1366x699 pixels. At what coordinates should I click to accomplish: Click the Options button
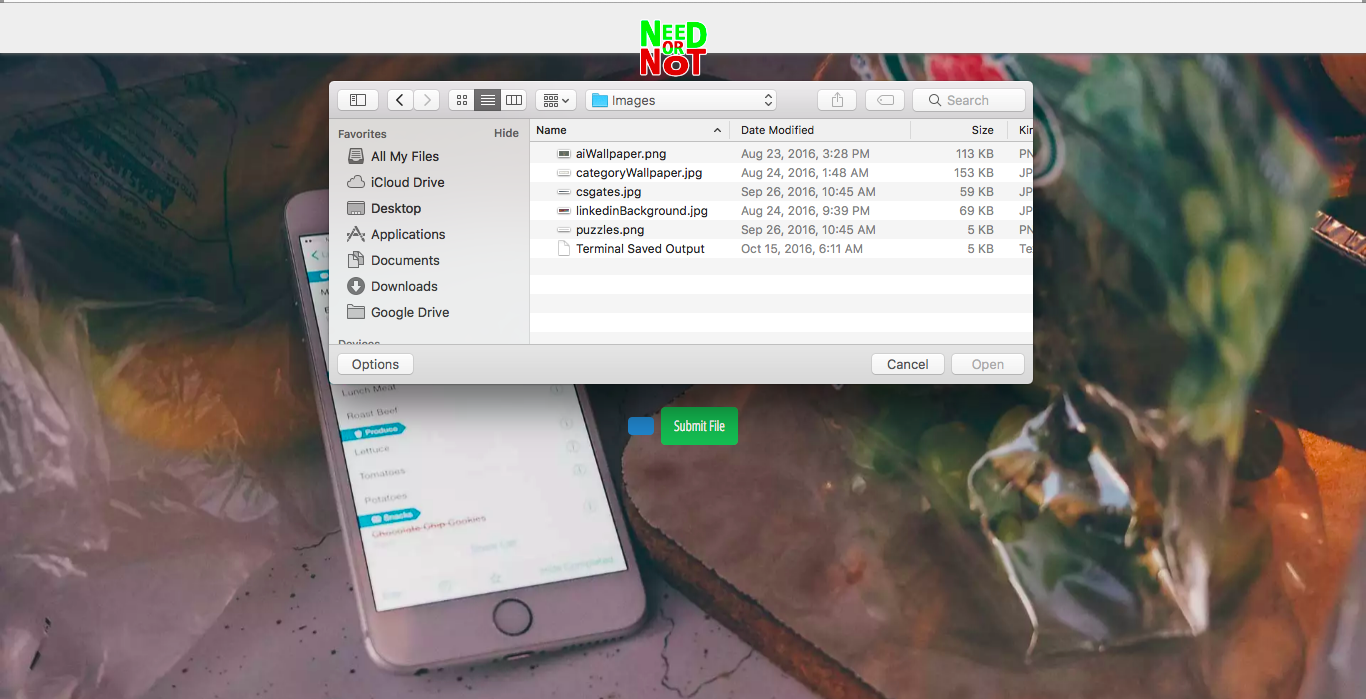pyautogui.click(x=376, y=364)
